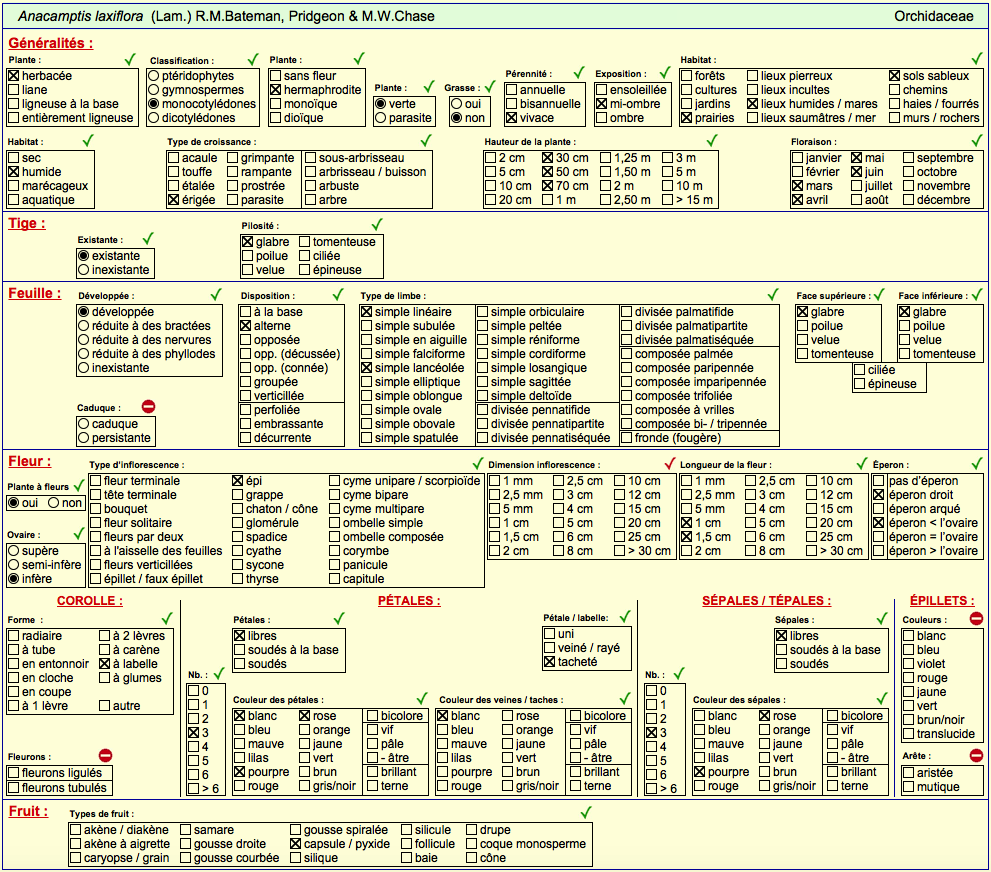The width and height of the screenshot is (991, 872).
Task: Click the green check beside Type de limbe
Action: [x=773, y=294]
